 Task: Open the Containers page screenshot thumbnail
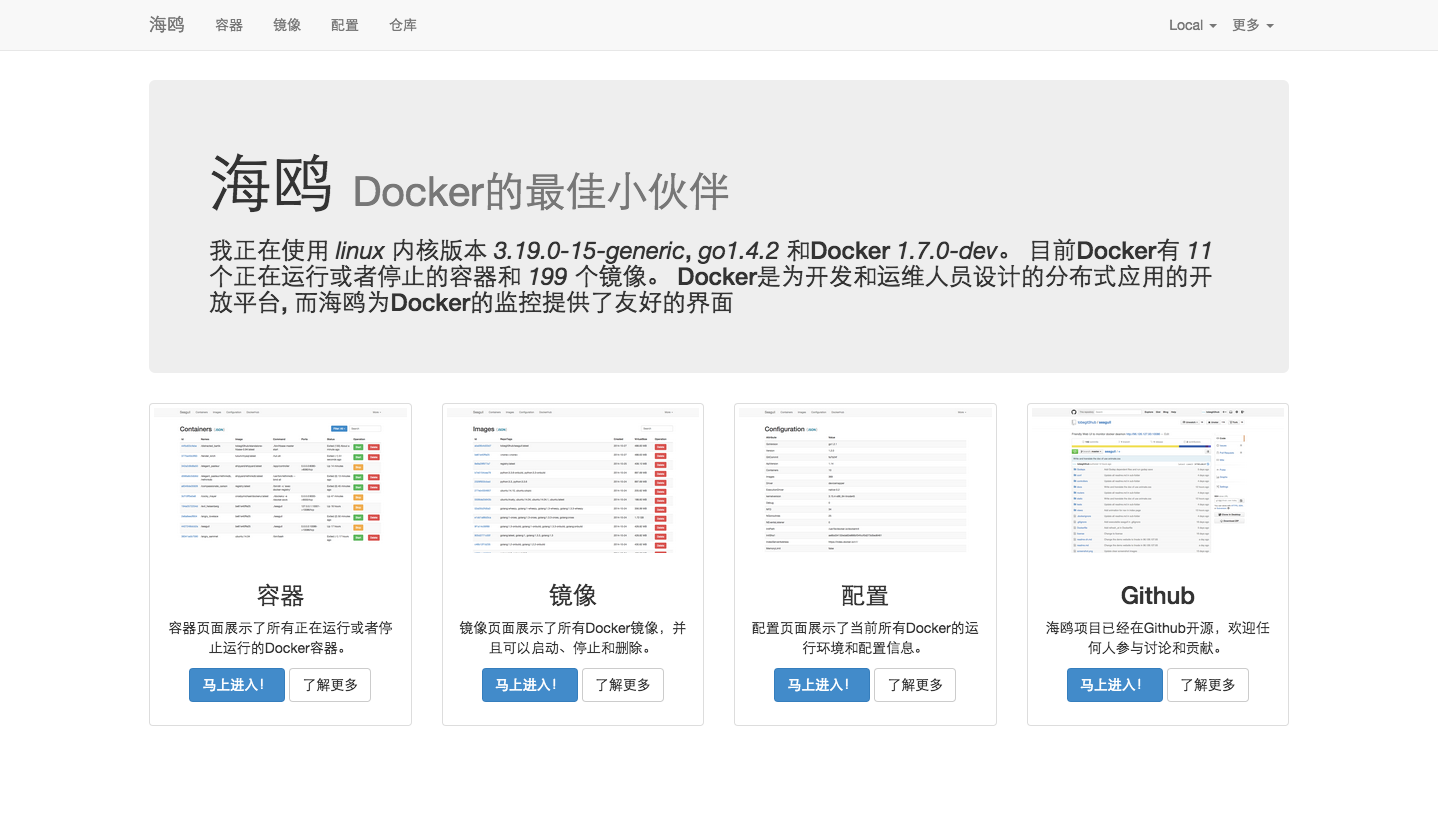[x=280, y=481]
